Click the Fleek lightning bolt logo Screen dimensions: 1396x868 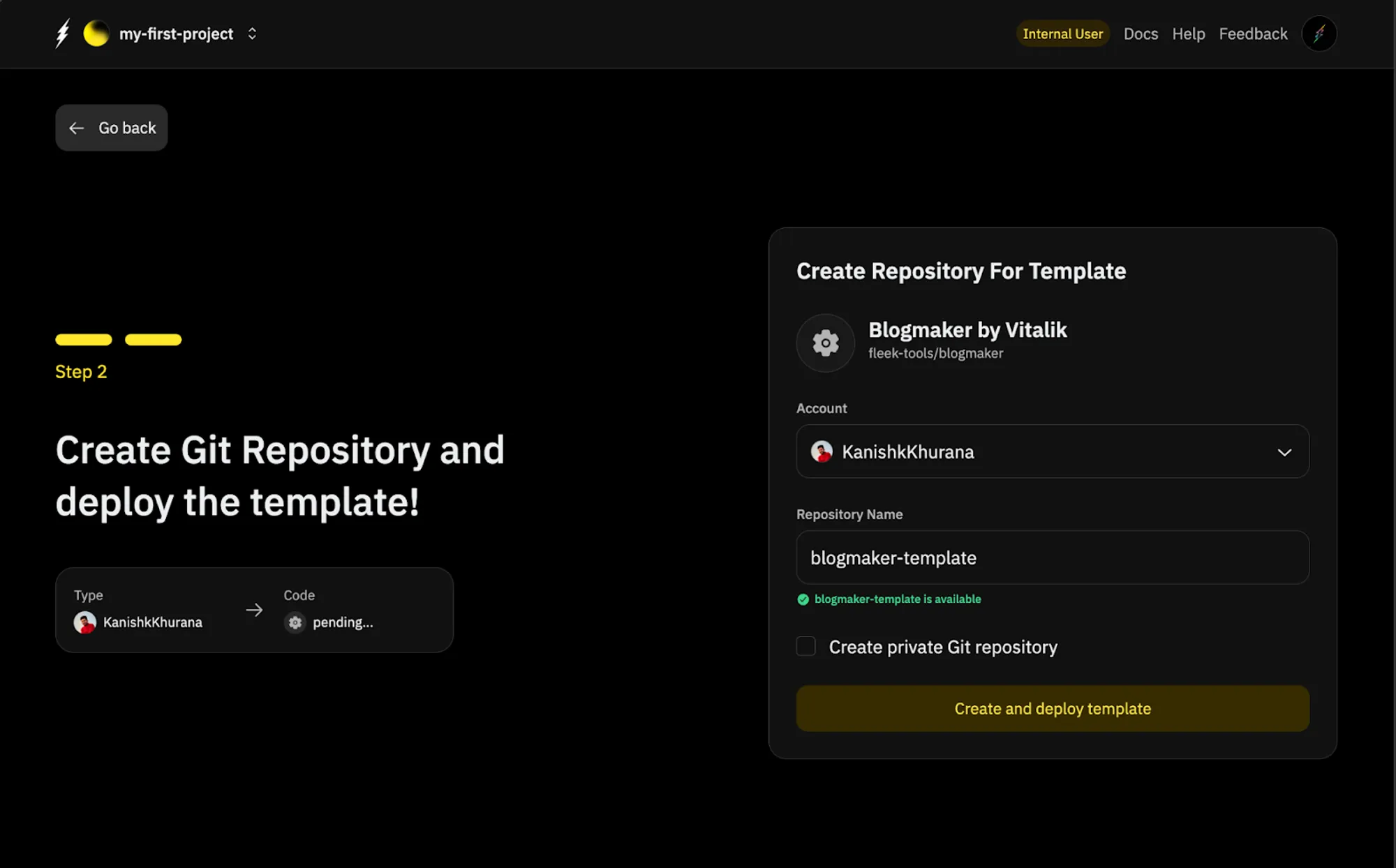tap(63, 33)
